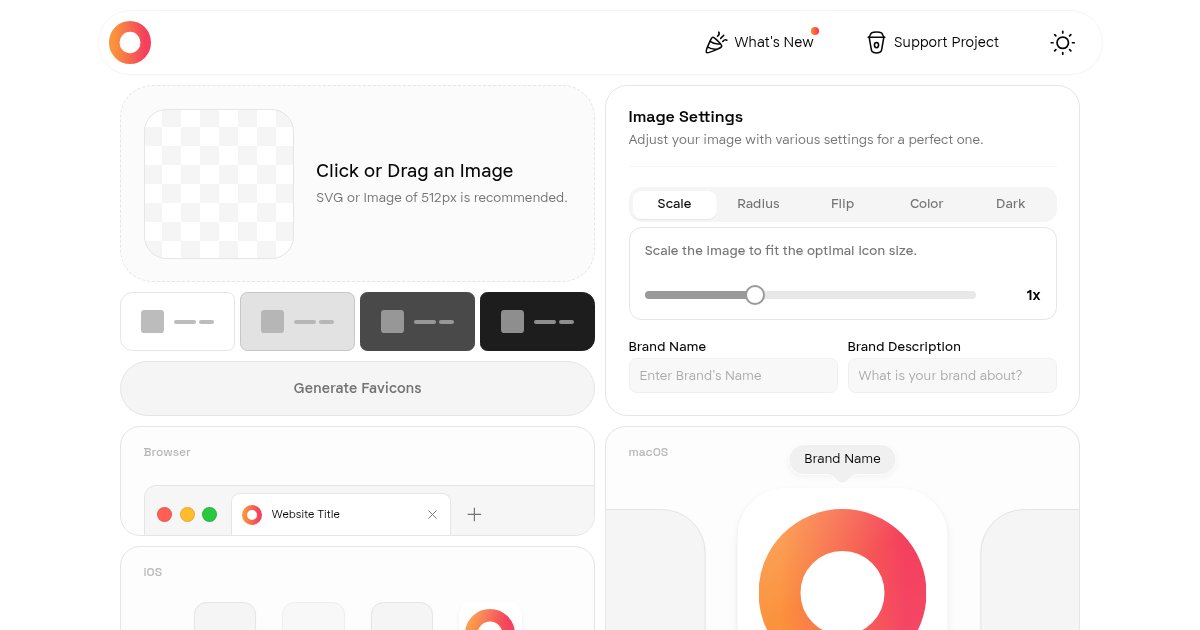Image resolution: width=1200 pixels, height=630 pixels.
Task: Click the orange ring logo in header
Action: click(x=130, y=42)
